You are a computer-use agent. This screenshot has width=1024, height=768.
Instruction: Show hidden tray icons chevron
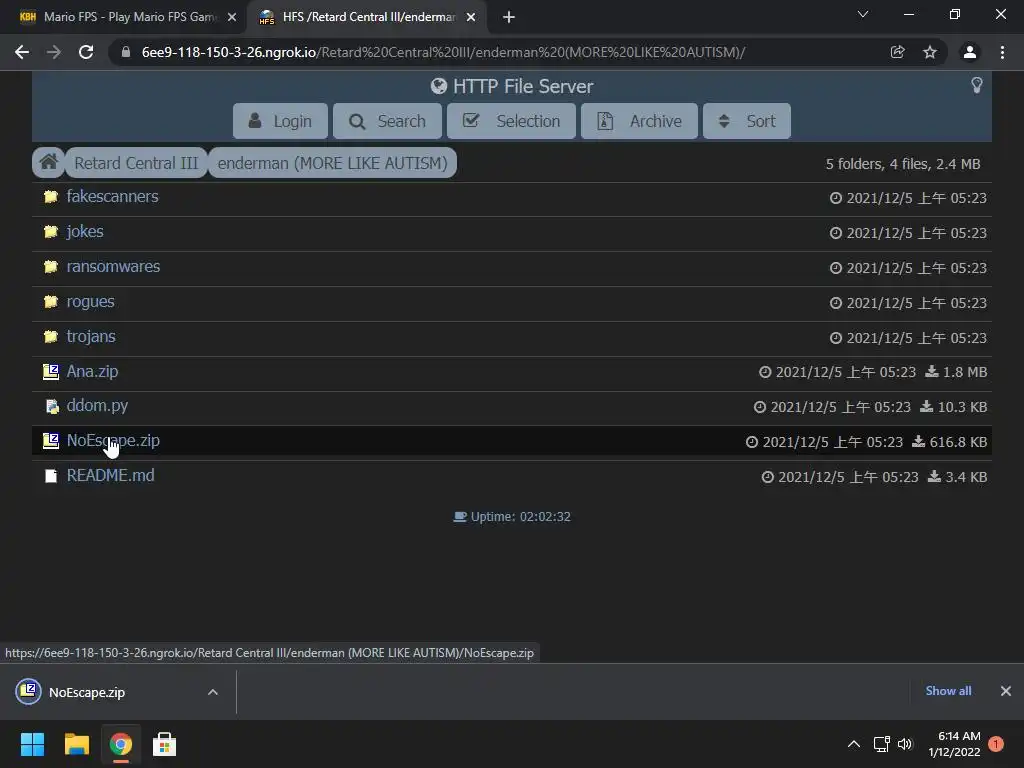(854, 744)
